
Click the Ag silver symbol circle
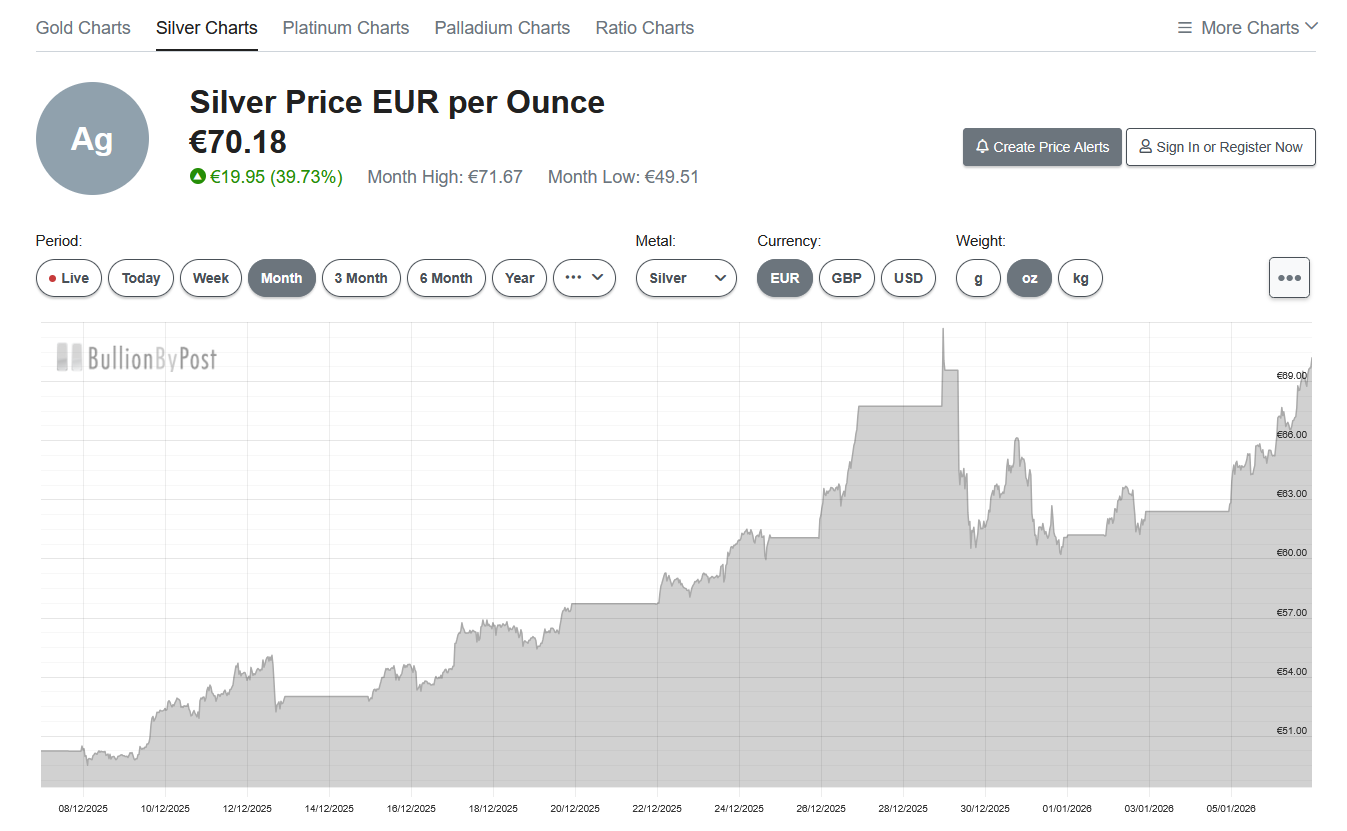point(92,139)
